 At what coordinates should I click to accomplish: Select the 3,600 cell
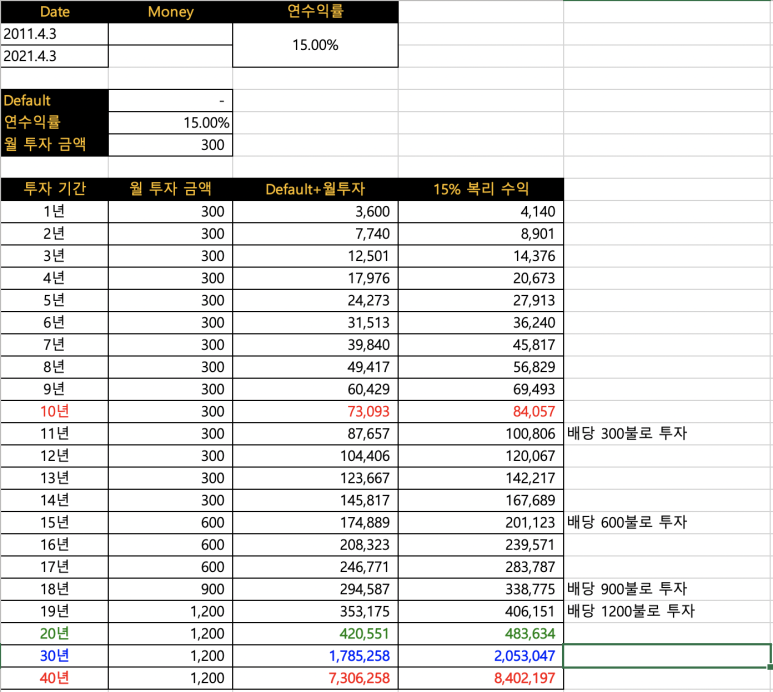[x=315, y=211]
